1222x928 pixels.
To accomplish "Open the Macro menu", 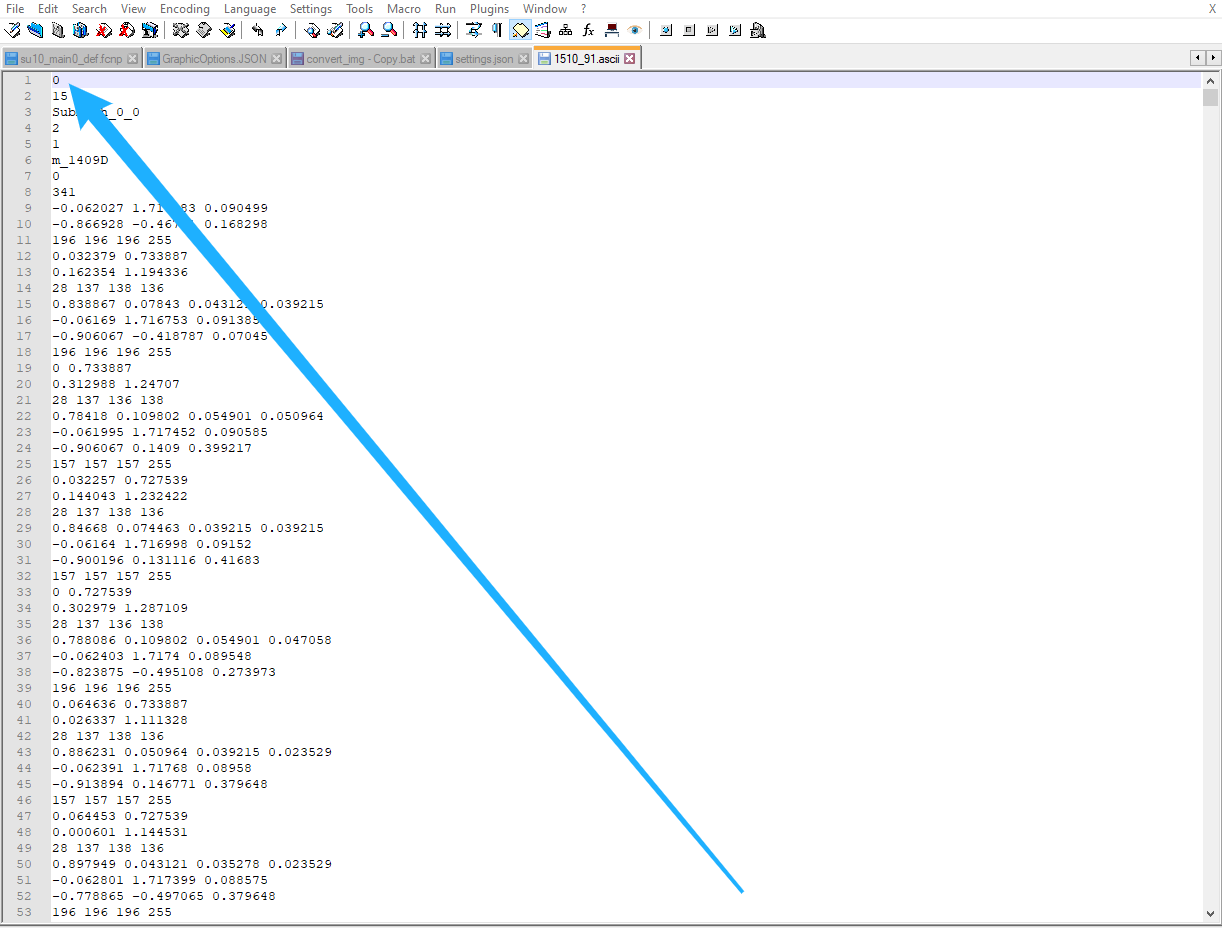I will [x=404, y=9].
